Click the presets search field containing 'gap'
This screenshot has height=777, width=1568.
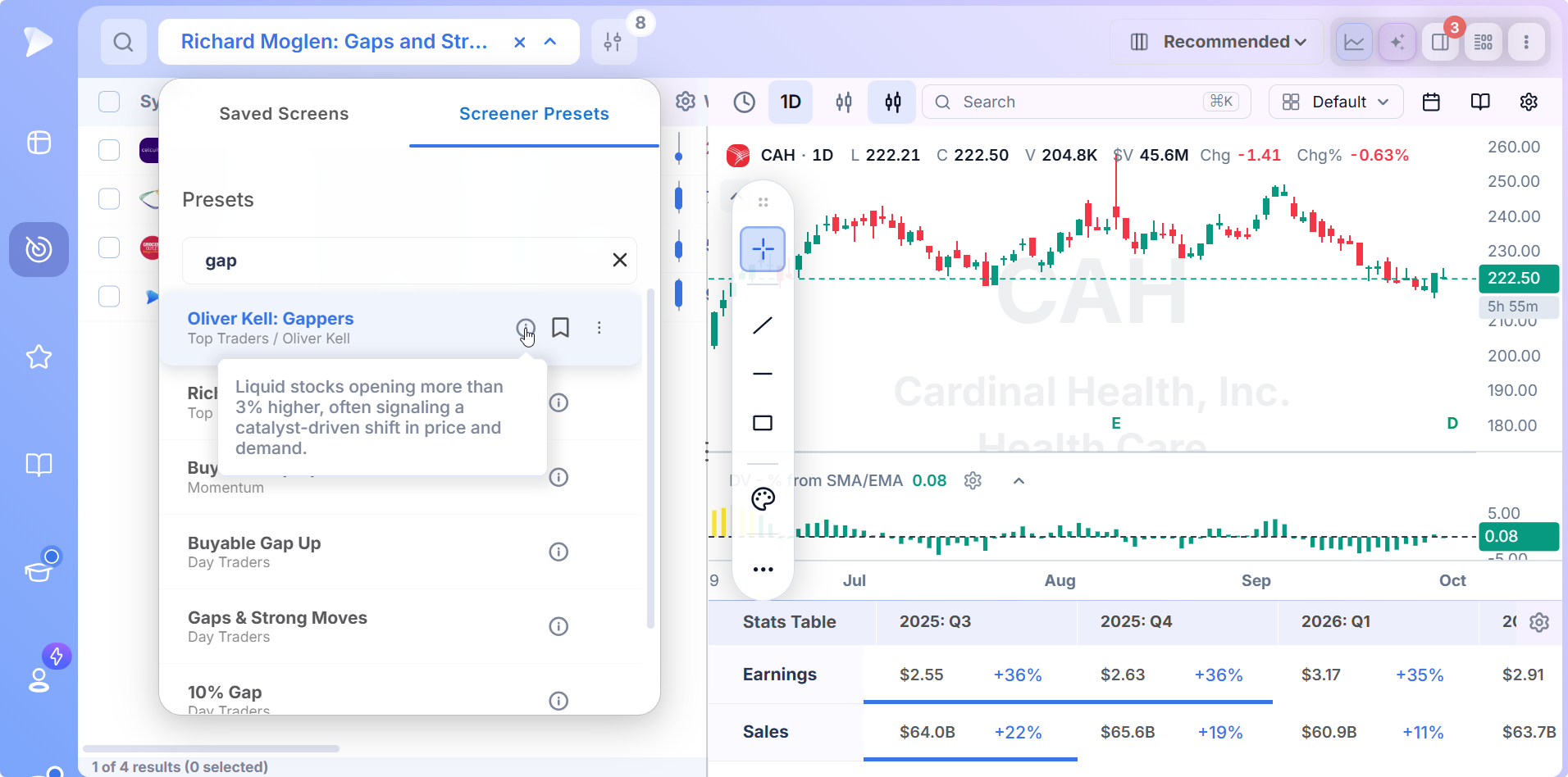point(409,261)
